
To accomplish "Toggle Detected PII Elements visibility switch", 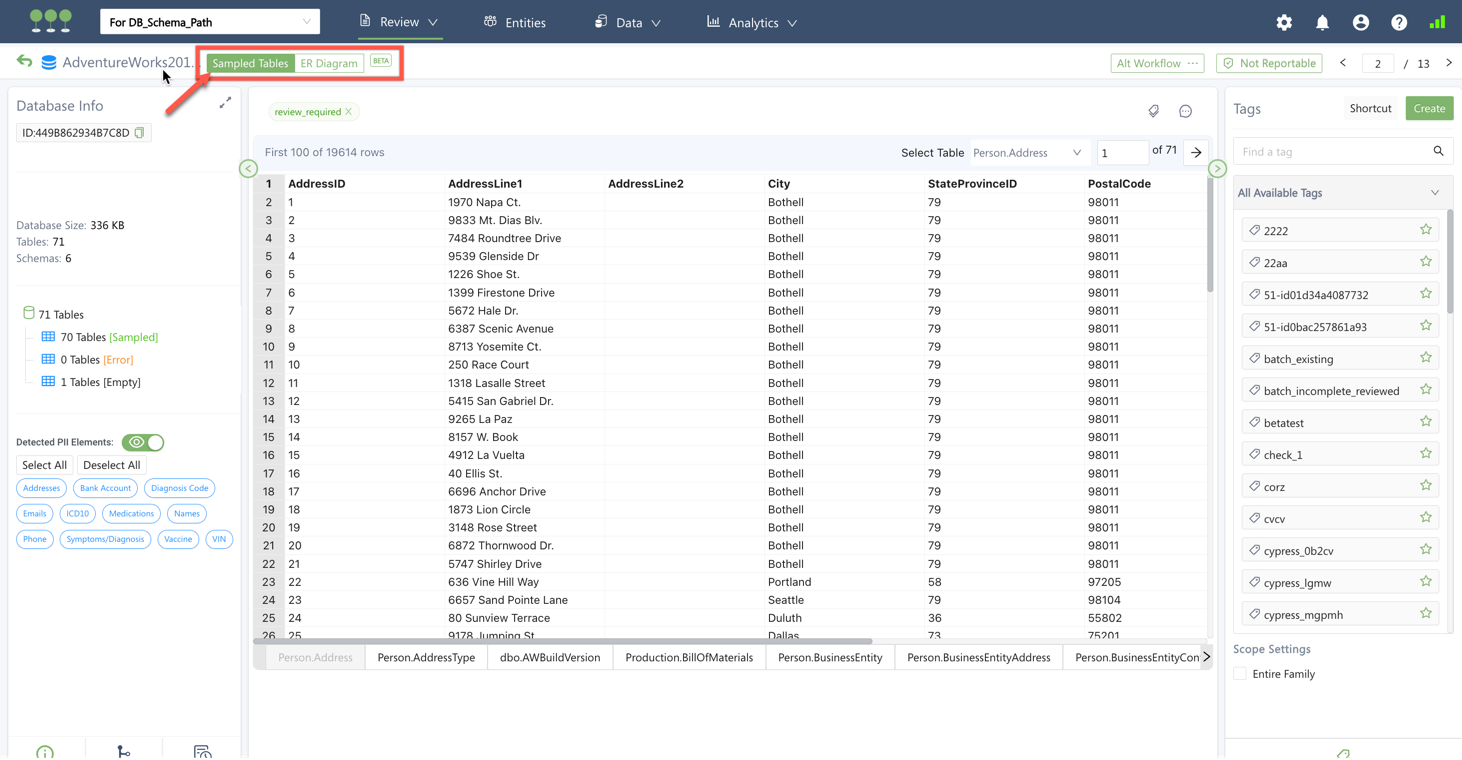I will [x=143, y=442].
